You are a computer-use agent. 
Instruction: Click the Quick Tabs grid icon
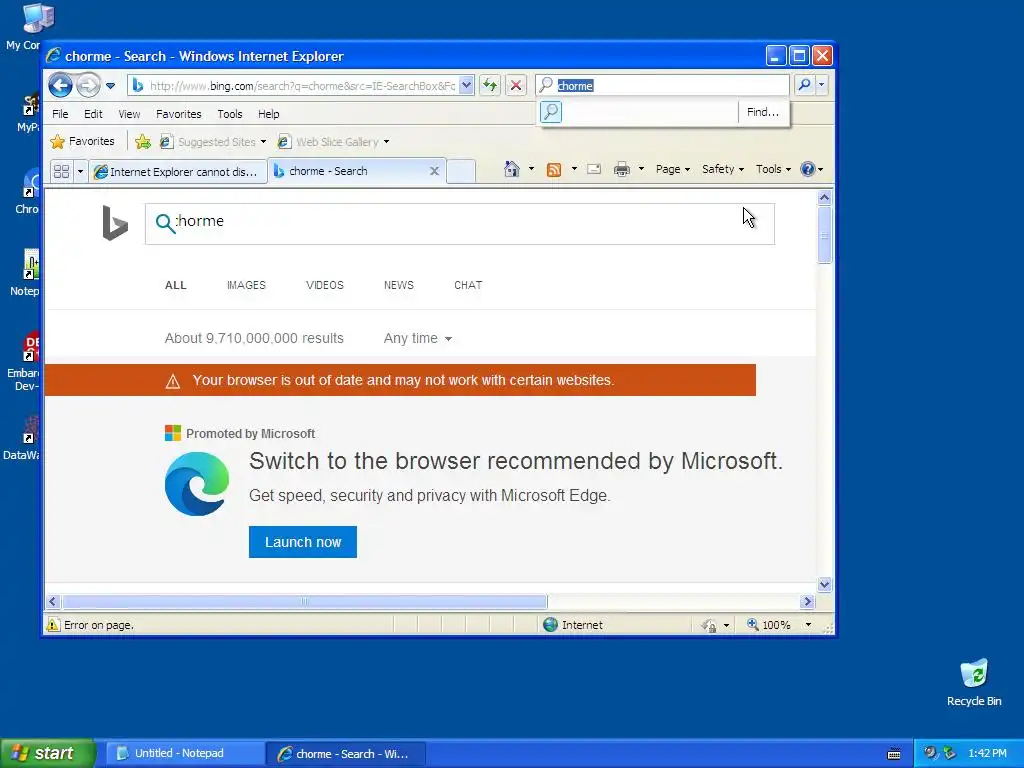61,171
